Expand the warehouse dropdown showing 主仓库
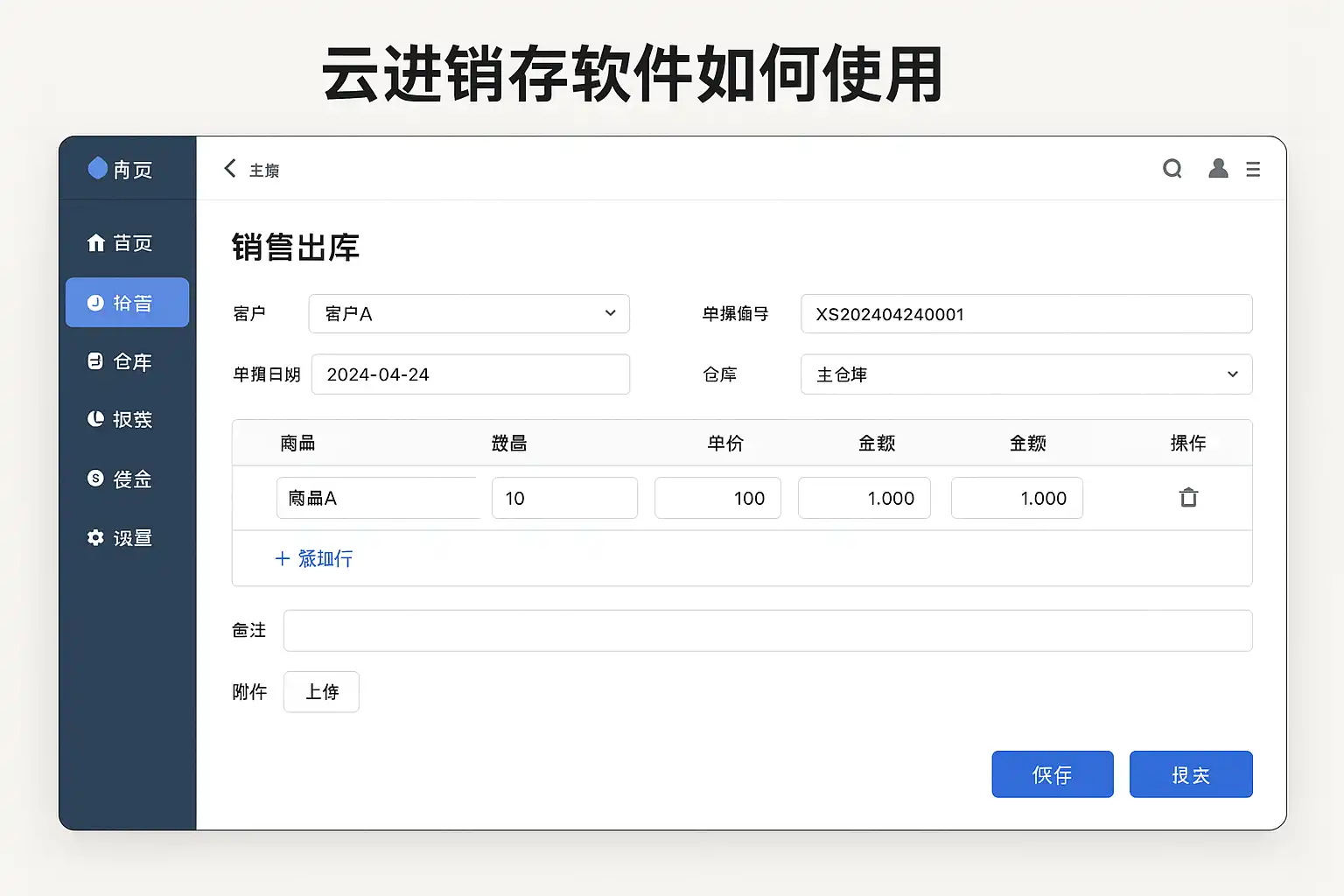This screenshot has width=1344, height=896. click(1025, 374)
